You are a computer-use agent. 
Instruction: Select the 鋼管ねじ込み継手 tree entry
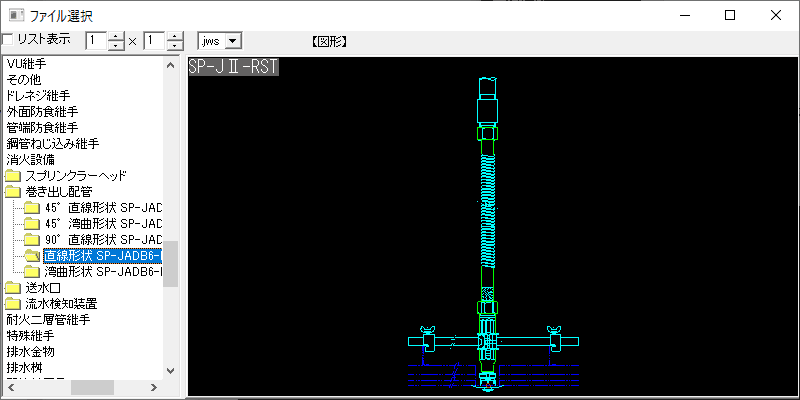(53, 143)
